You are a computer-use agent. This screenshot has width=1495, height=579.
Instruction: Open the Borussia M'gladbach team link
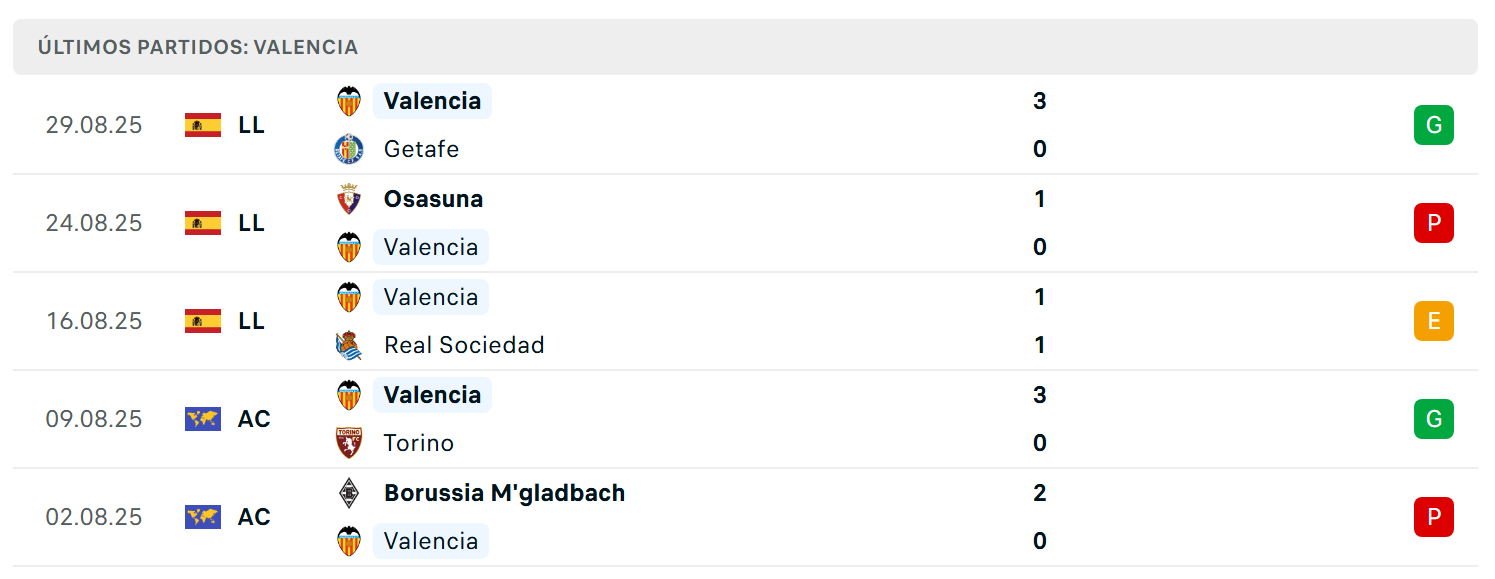tap(504, 493)
